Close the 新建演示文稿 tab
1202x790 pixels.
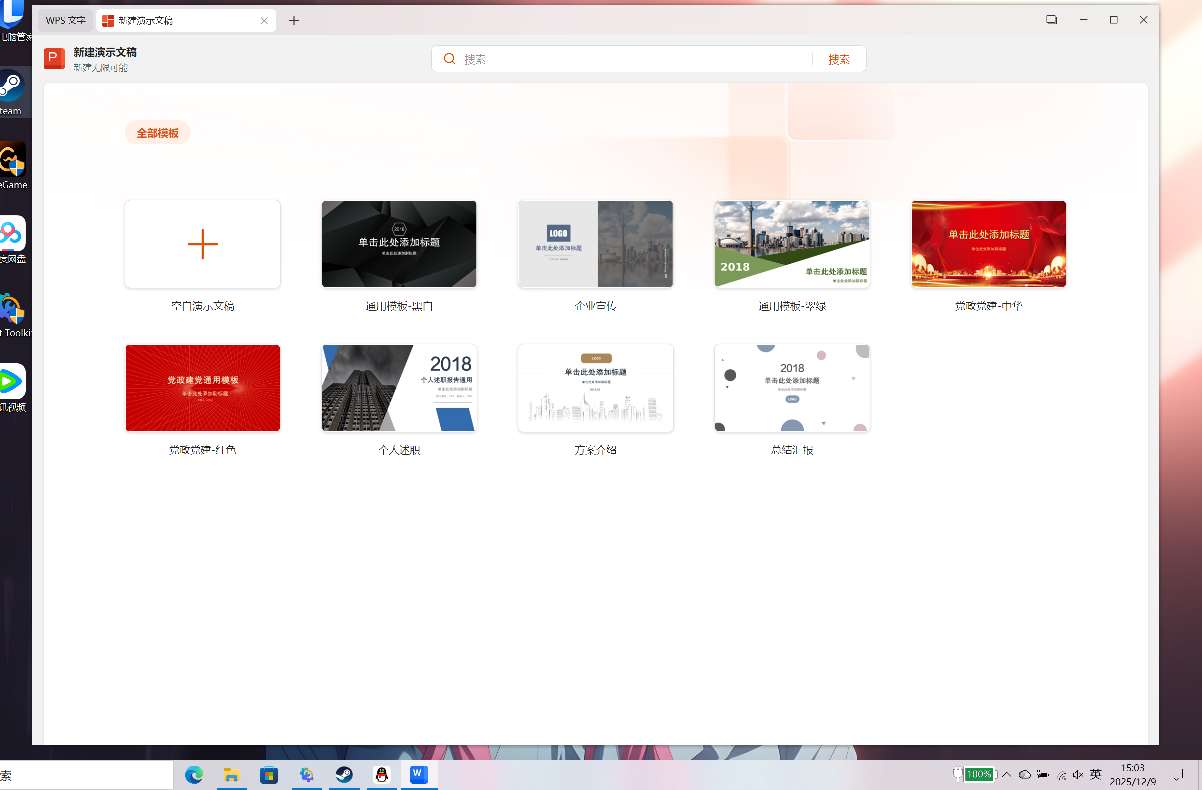coord(264,20)
